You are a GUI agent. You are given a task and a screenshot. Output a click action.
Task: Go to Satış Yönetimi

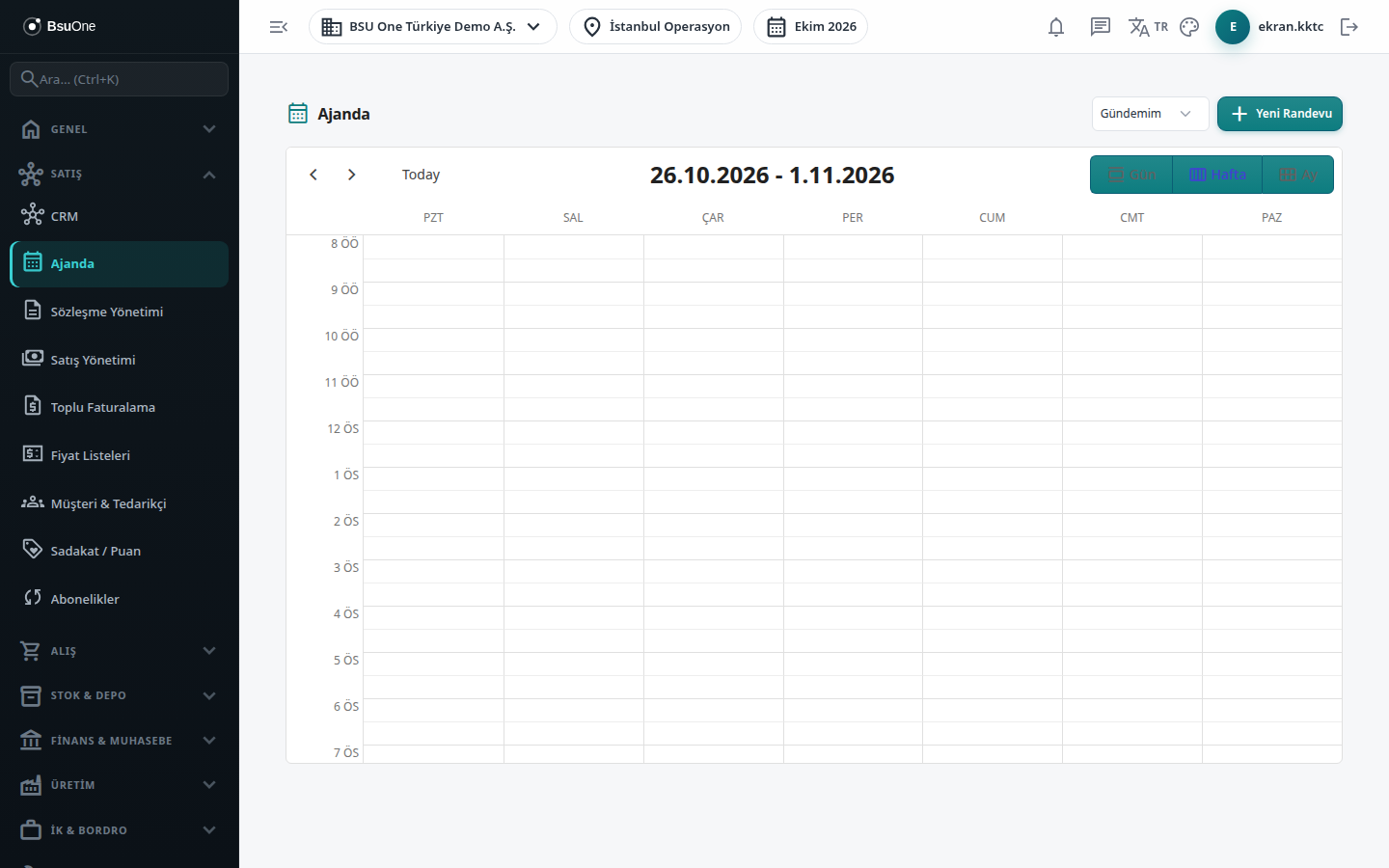click(120, 360)
